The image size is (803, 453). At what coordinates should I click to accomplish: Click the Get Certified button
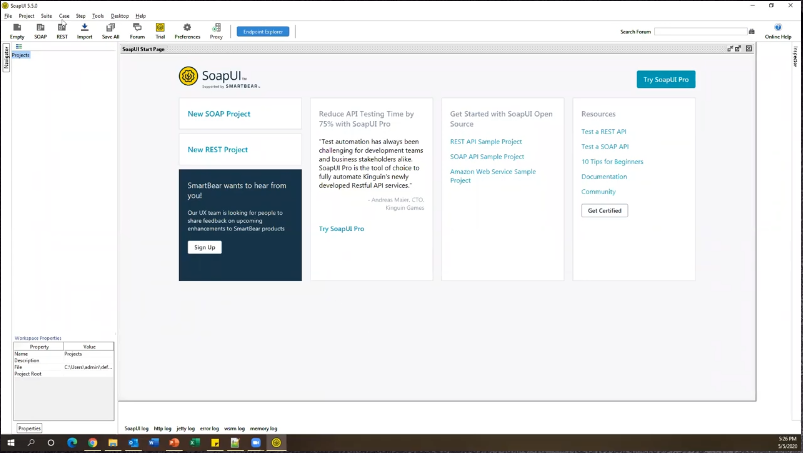(604, 210)
